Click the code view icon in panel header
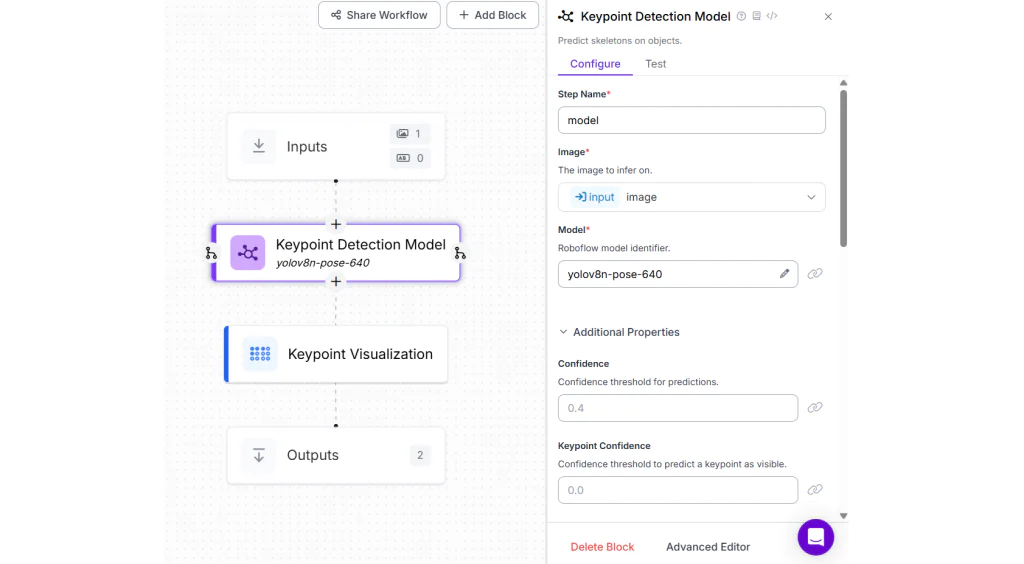The width and height of the screenshot is (1024, 564). (771, 16)
